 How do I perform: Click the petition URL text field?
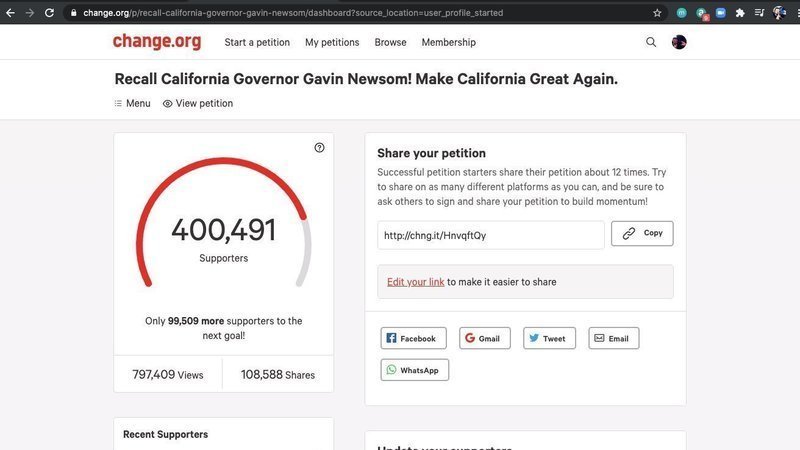pyautogui.click(x=490, y=235)
